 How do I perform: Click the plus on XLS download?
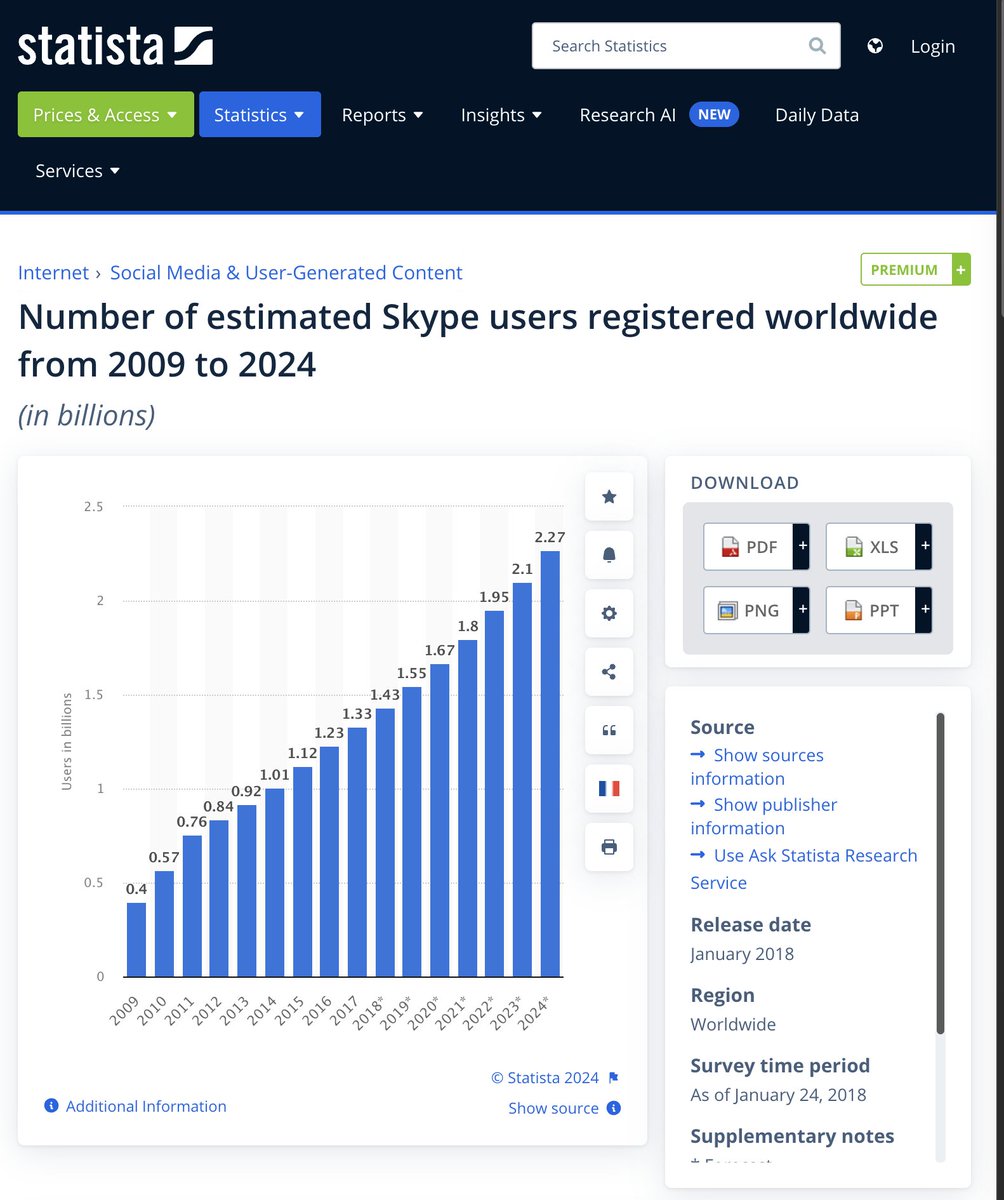coord(924,547)
